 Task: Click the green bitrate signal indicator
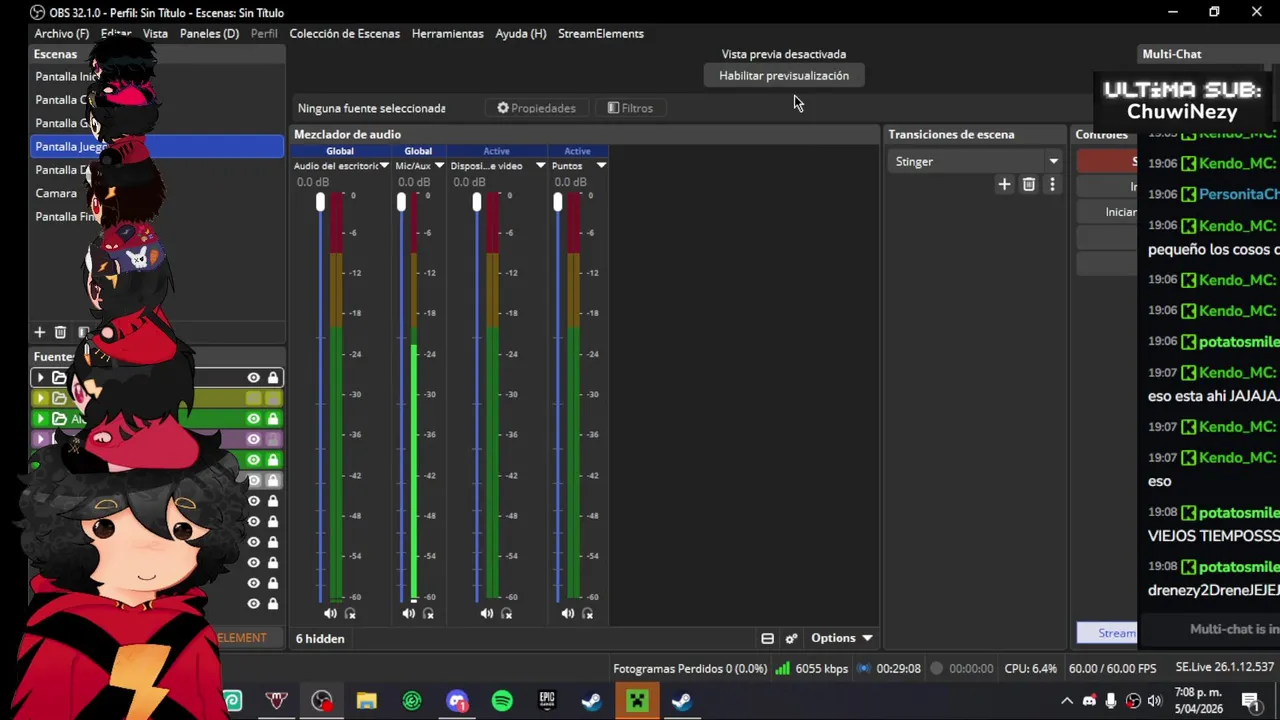pyautogui.click(x=783, y=668)
